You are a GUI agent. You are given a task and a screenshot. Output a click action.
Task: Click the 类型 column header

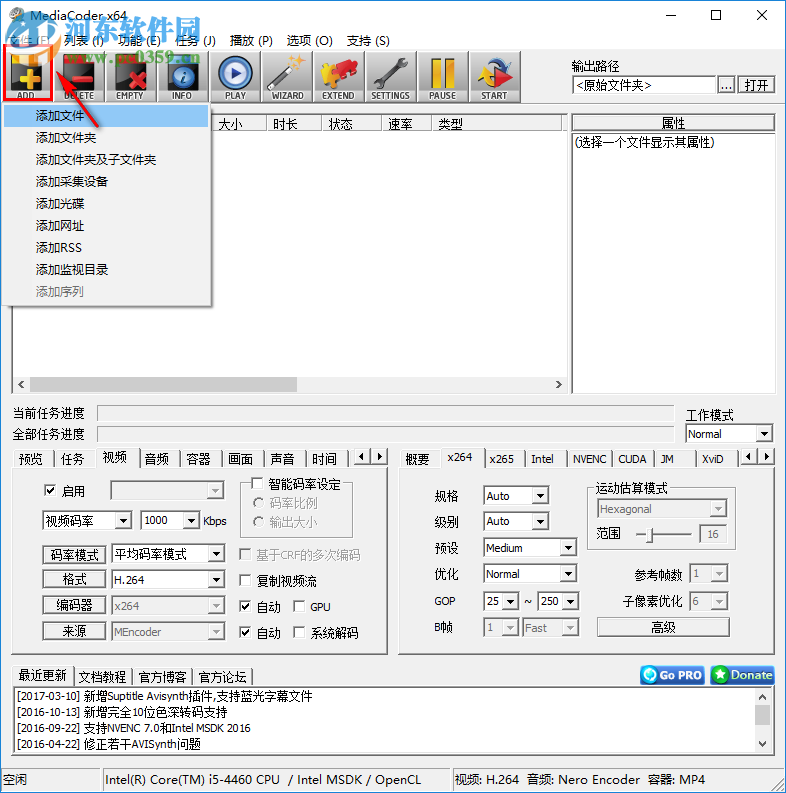pyautogui.click(x=497, y=124)
